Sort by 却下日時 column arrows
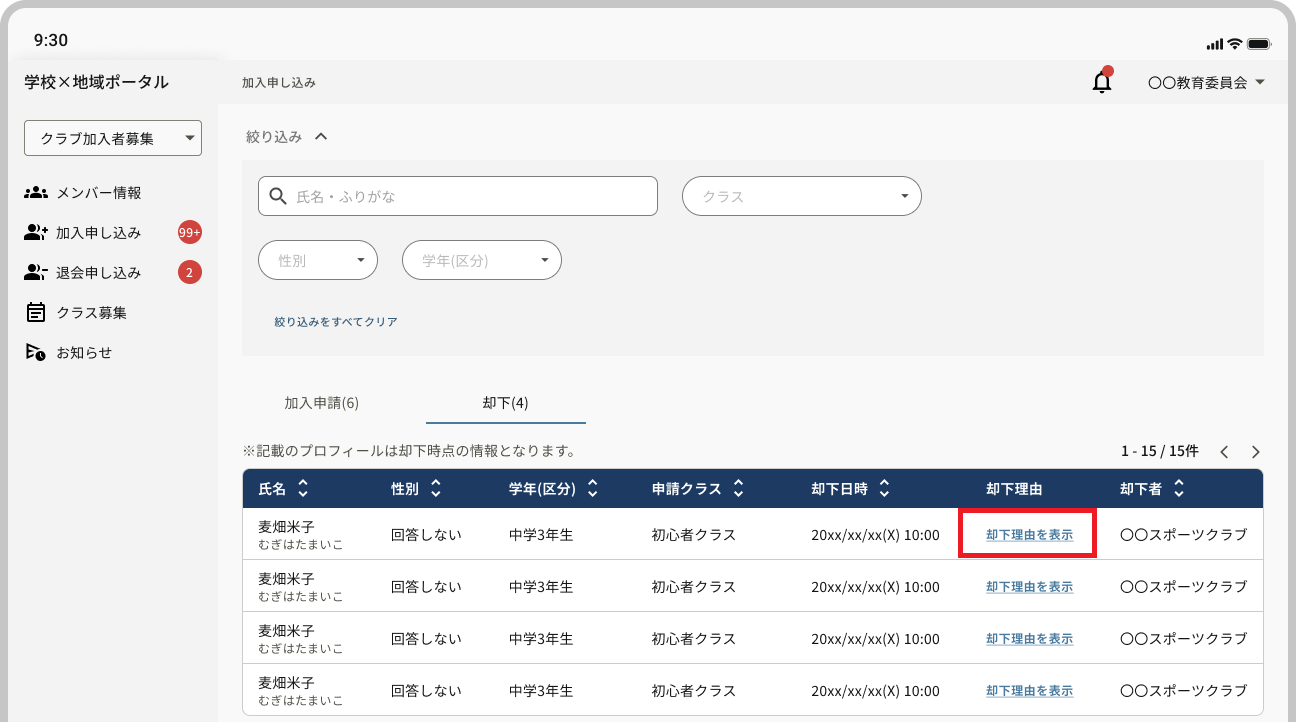The width and height of the screenshot is (1296, 722). coord(884,489)
